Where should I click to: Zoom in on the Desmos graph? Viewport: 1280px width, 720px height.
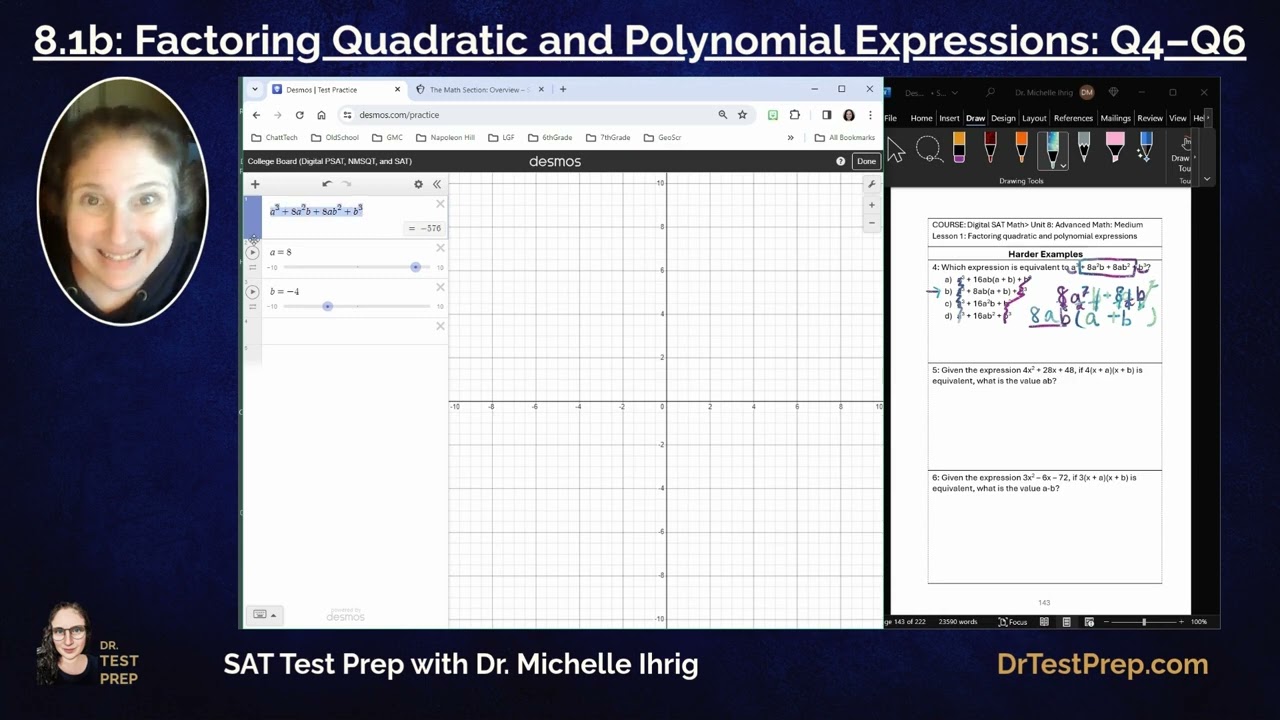(x=871, y=205)
